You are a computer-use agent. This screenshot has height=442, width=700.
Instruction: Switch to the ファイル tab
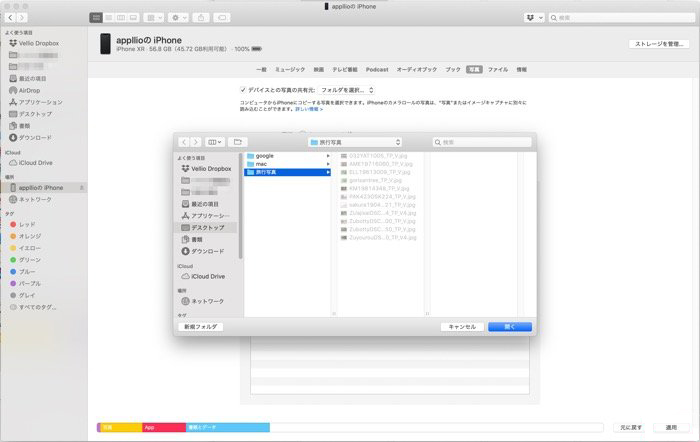tap(498, 70)
